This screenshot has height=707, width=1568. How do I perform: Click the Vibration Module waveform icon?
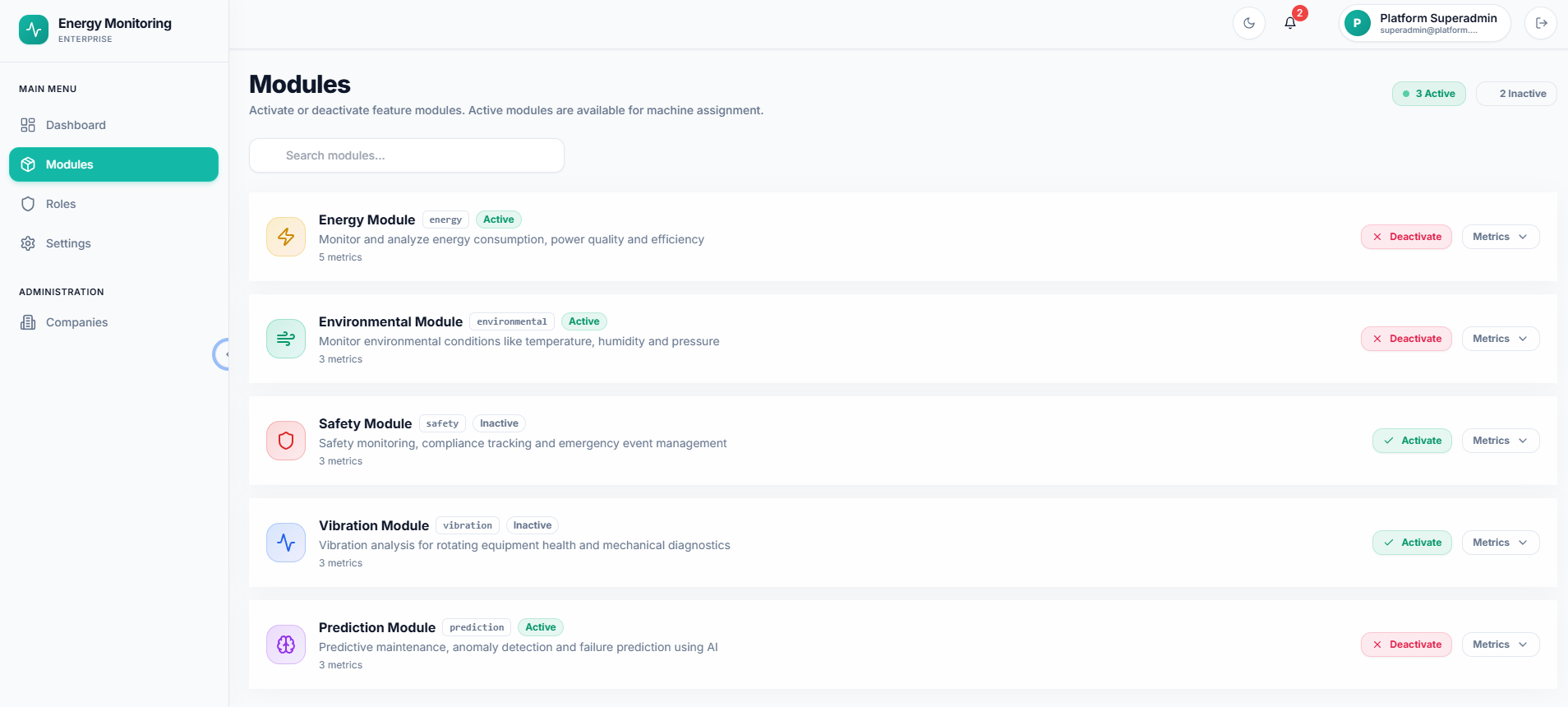click(x=286, y=543)
